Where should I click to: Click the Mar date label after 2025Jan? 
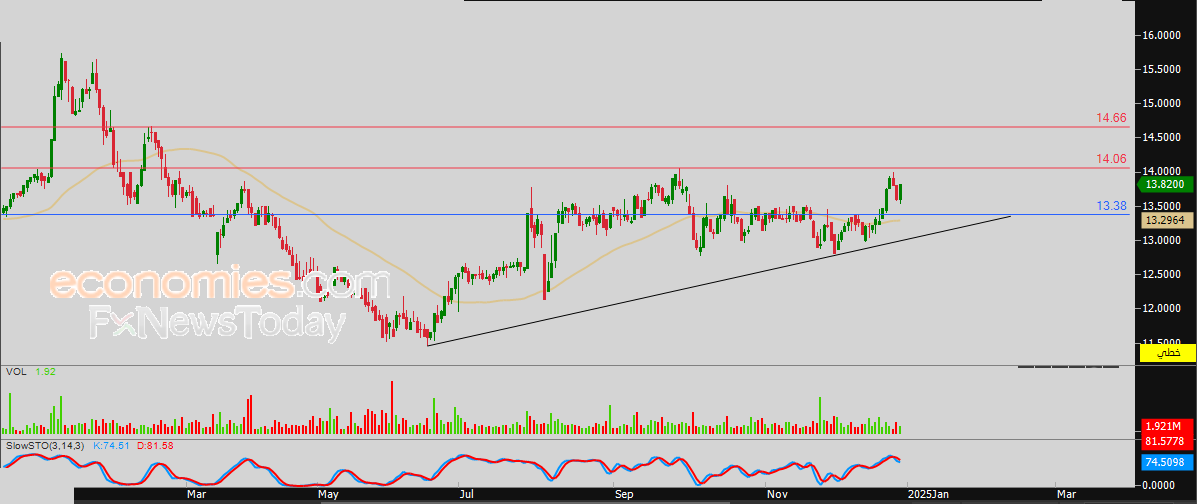[1066, 495]
